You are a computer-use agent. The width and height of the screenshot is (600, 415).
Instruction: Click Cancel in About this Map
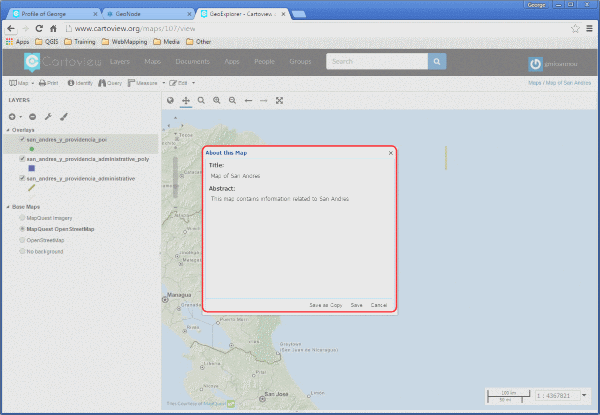coord(379,305)
